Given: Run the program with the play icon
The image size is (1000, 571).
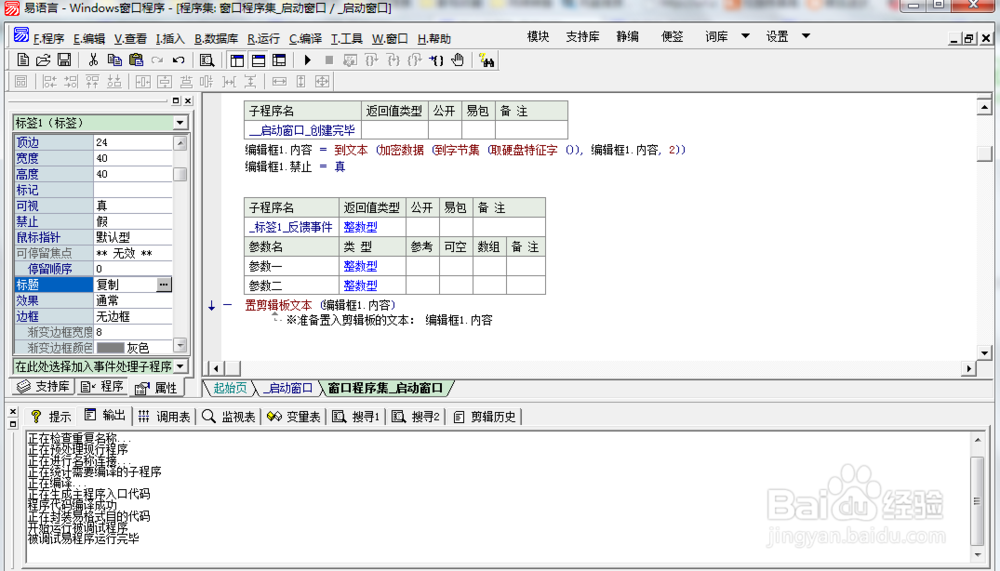Looking at the screenshot, I should pyautogui.click(x=307, y=60).
